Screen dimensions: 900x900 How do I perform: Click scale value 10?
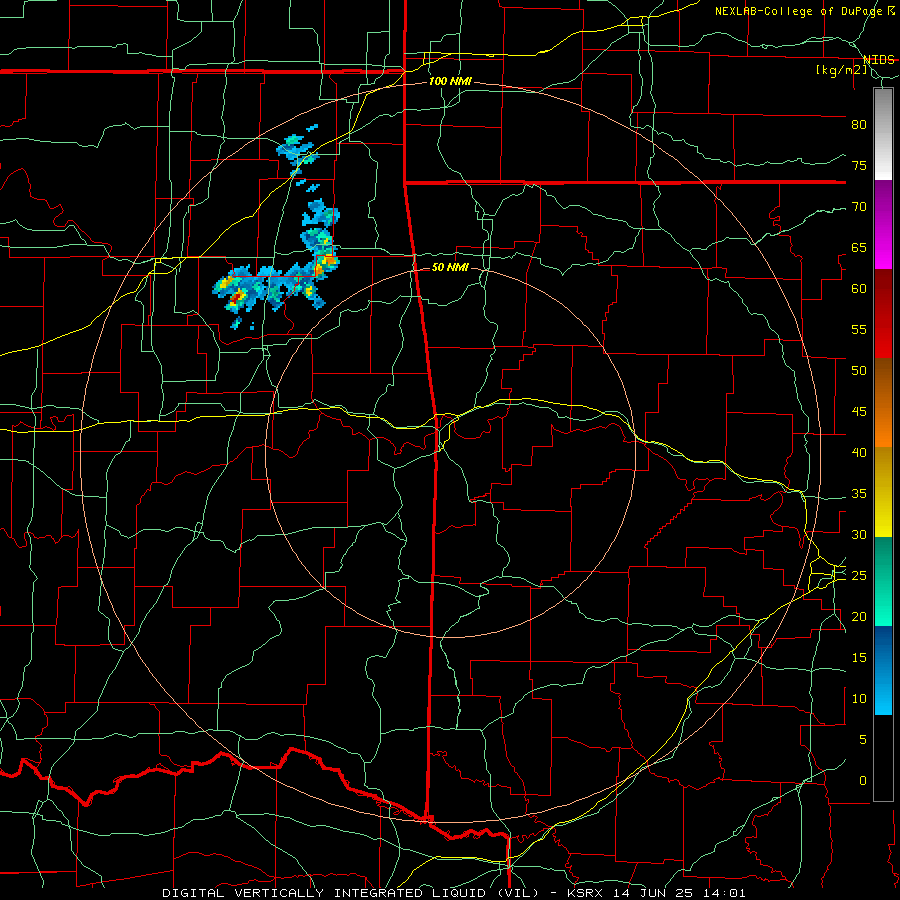tap(859, 699)
